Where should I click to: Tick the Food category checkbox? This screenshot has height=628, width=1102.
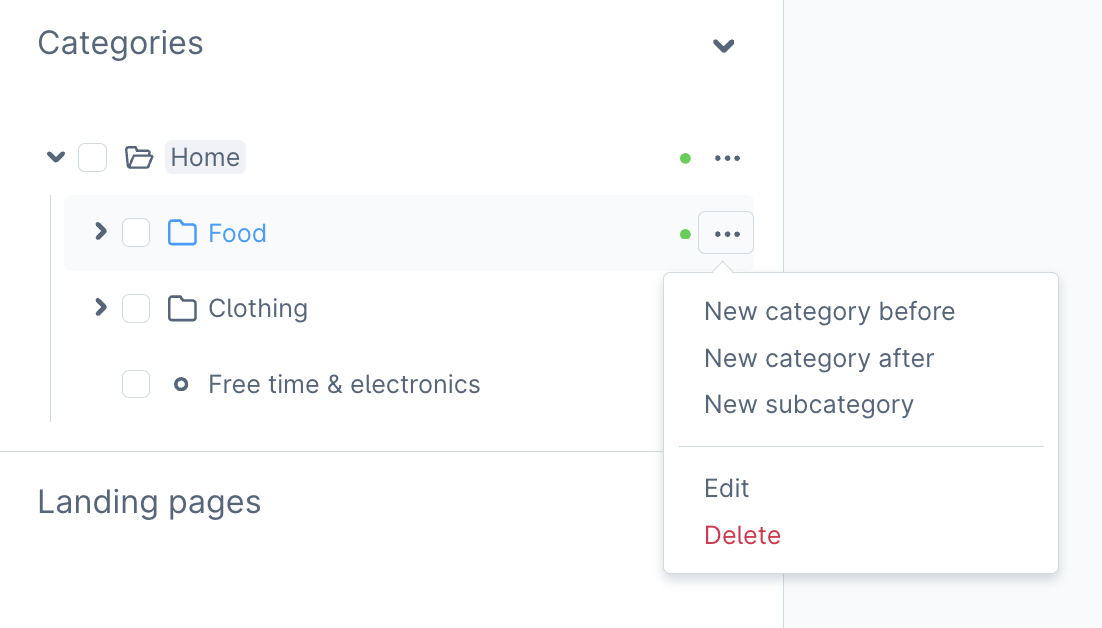coord(136,233)
